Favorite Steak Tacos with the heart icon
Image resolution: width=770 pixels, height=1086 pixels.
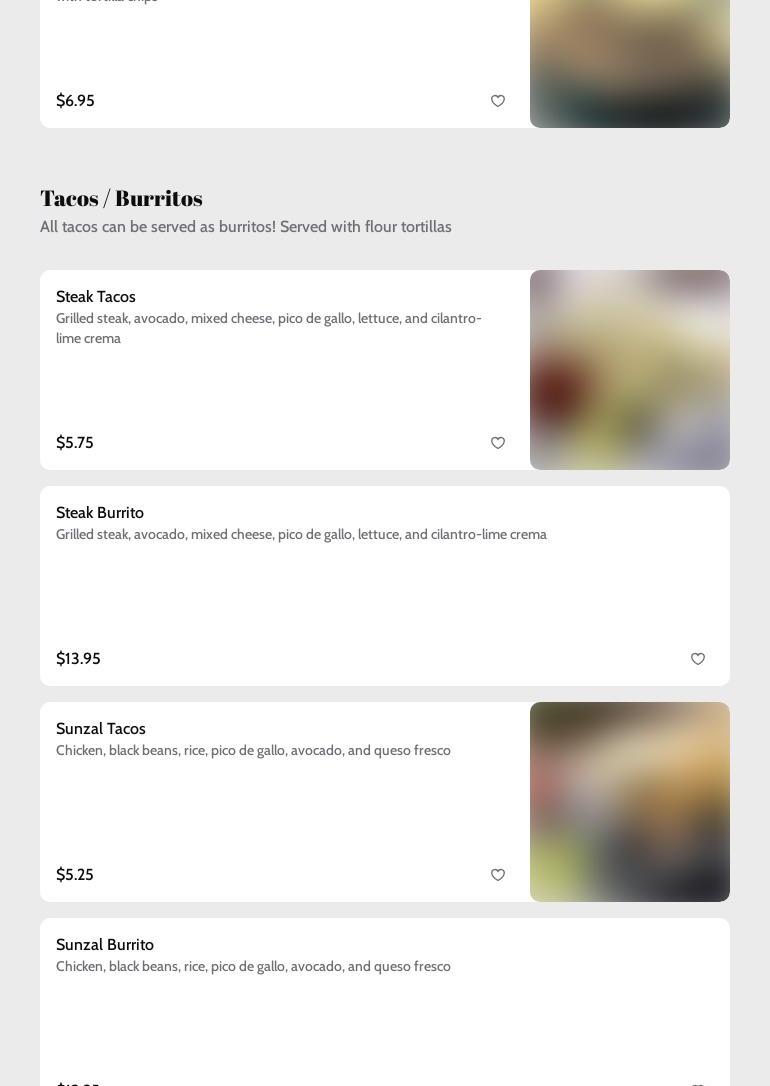click(498, 443)
